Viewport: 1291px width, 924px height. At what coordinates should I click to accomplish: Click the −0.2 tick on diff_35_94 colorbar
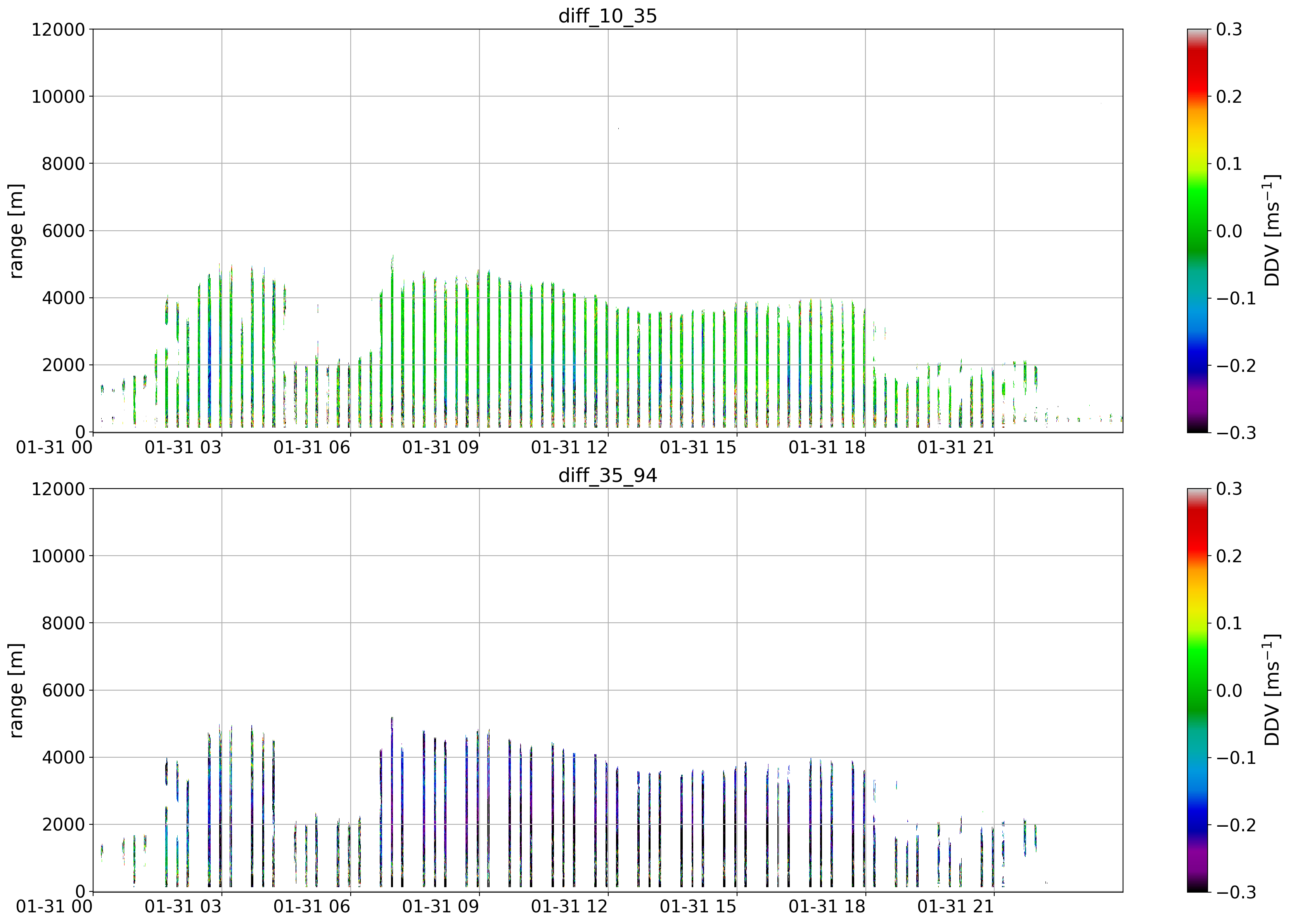[1236, 825]
